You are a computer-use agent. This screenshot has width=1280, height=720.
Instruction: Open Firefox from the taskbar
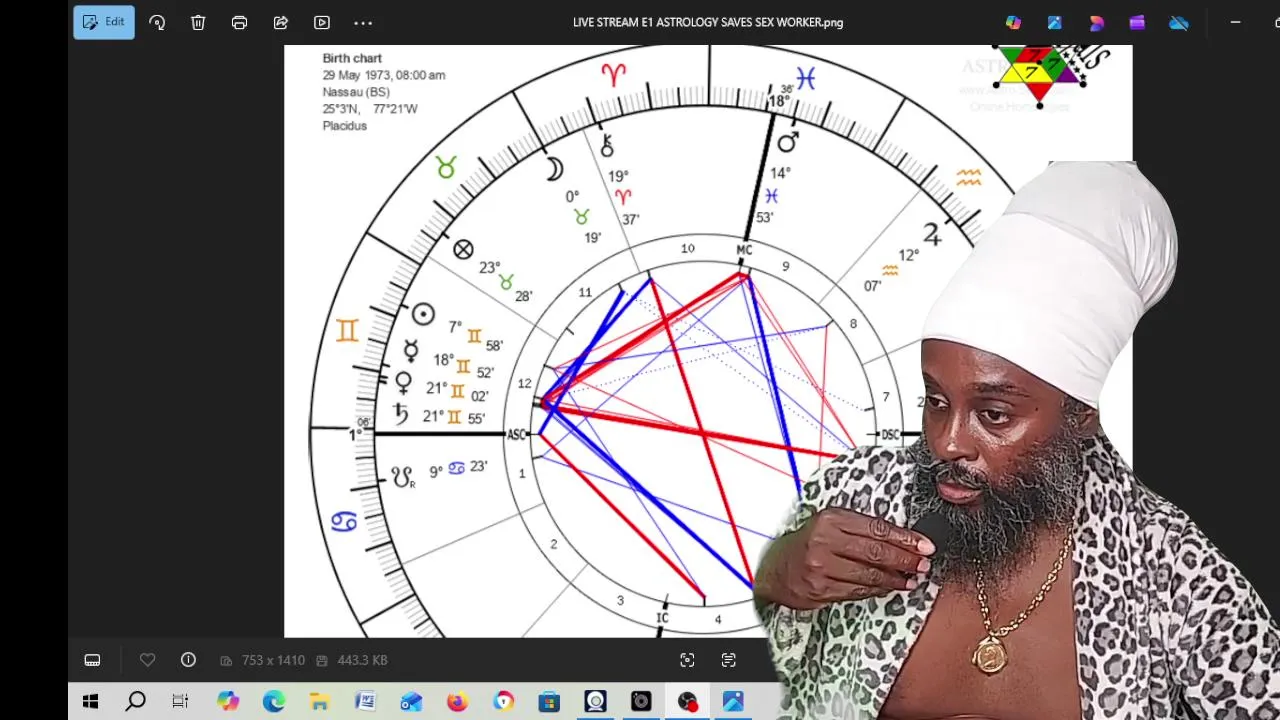[x=457, y=702]
